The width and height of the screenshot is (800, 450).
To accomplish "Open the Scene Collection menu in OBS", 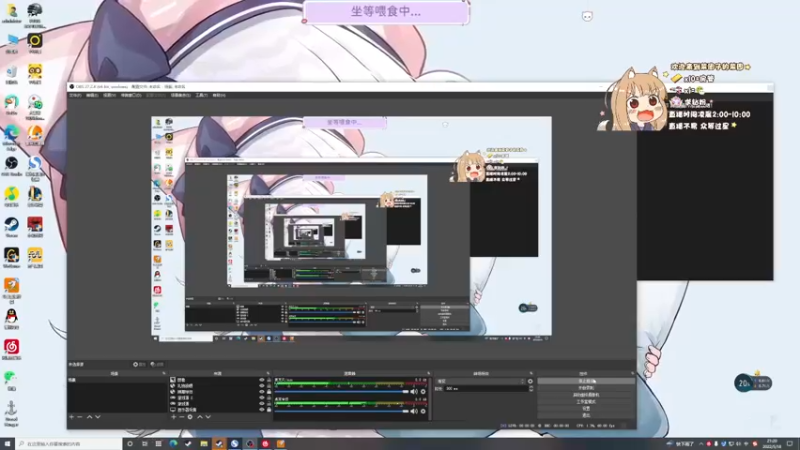I will [180, 95].
